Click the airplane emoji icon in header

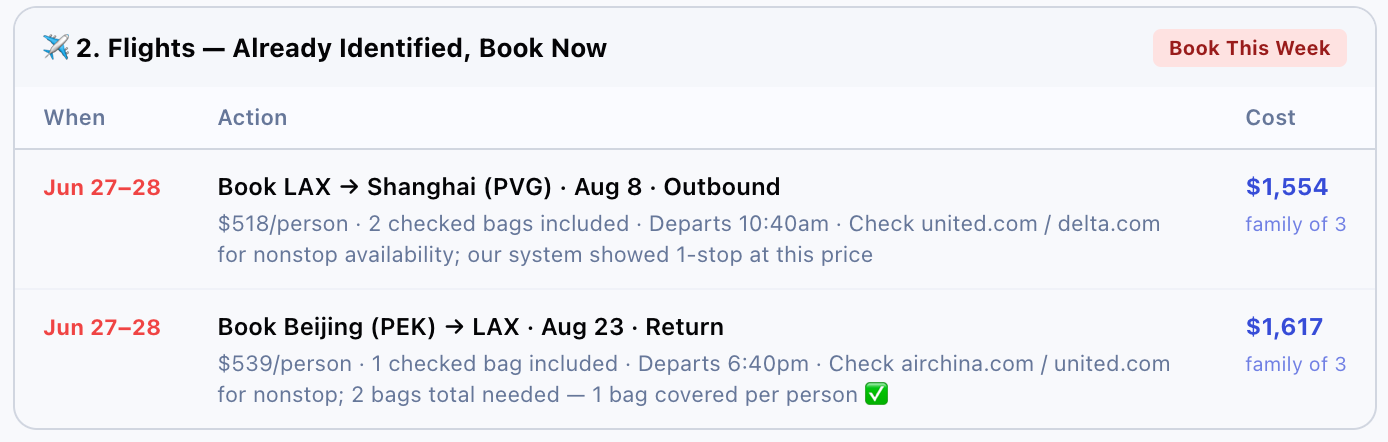pos(56,48)
